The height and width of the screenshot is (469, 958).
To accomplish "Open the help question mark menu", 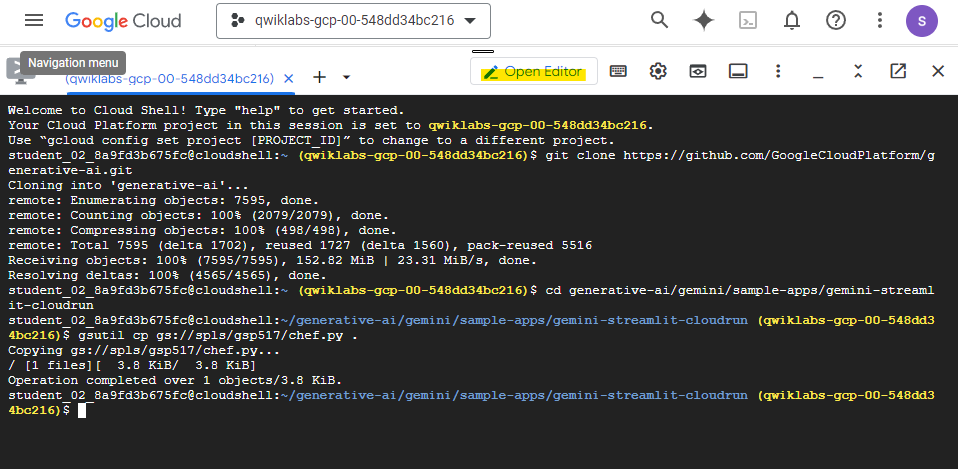I will [x=836, y=21].
